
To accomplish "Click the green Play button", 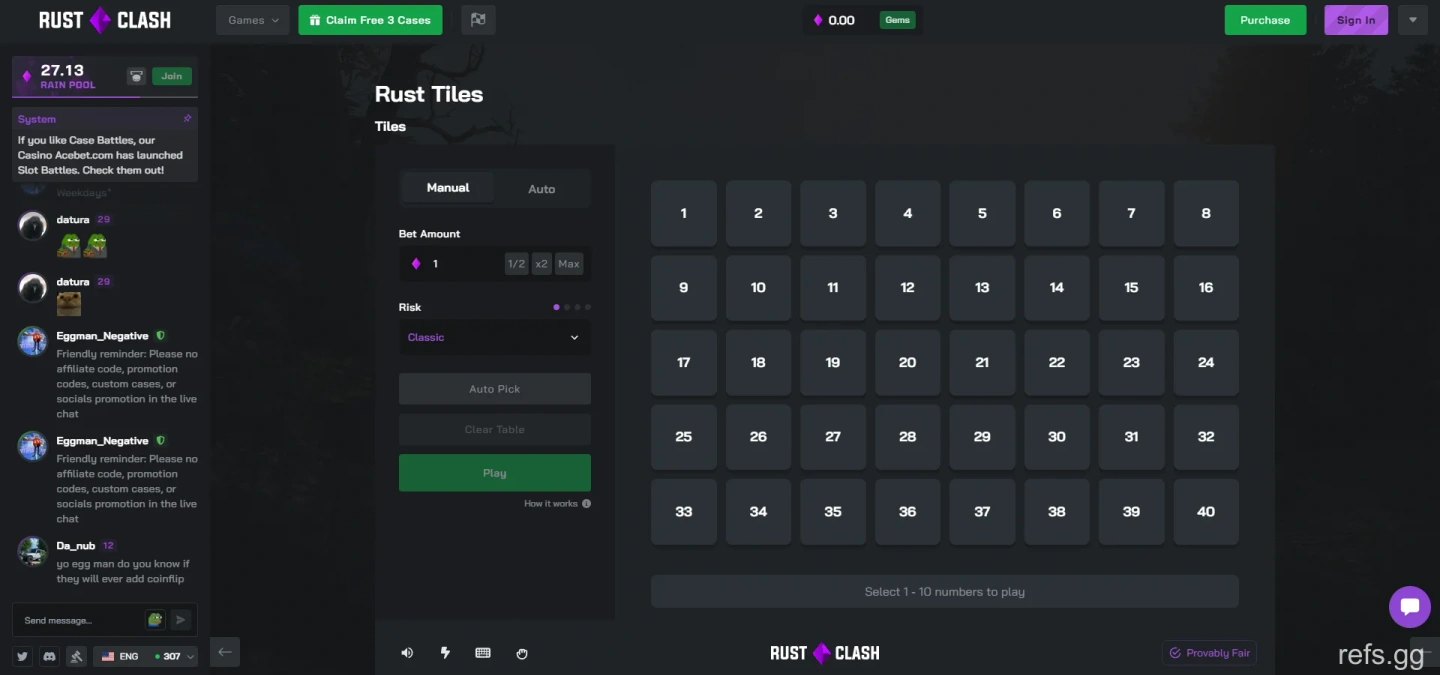I will [x=495, y=473].
